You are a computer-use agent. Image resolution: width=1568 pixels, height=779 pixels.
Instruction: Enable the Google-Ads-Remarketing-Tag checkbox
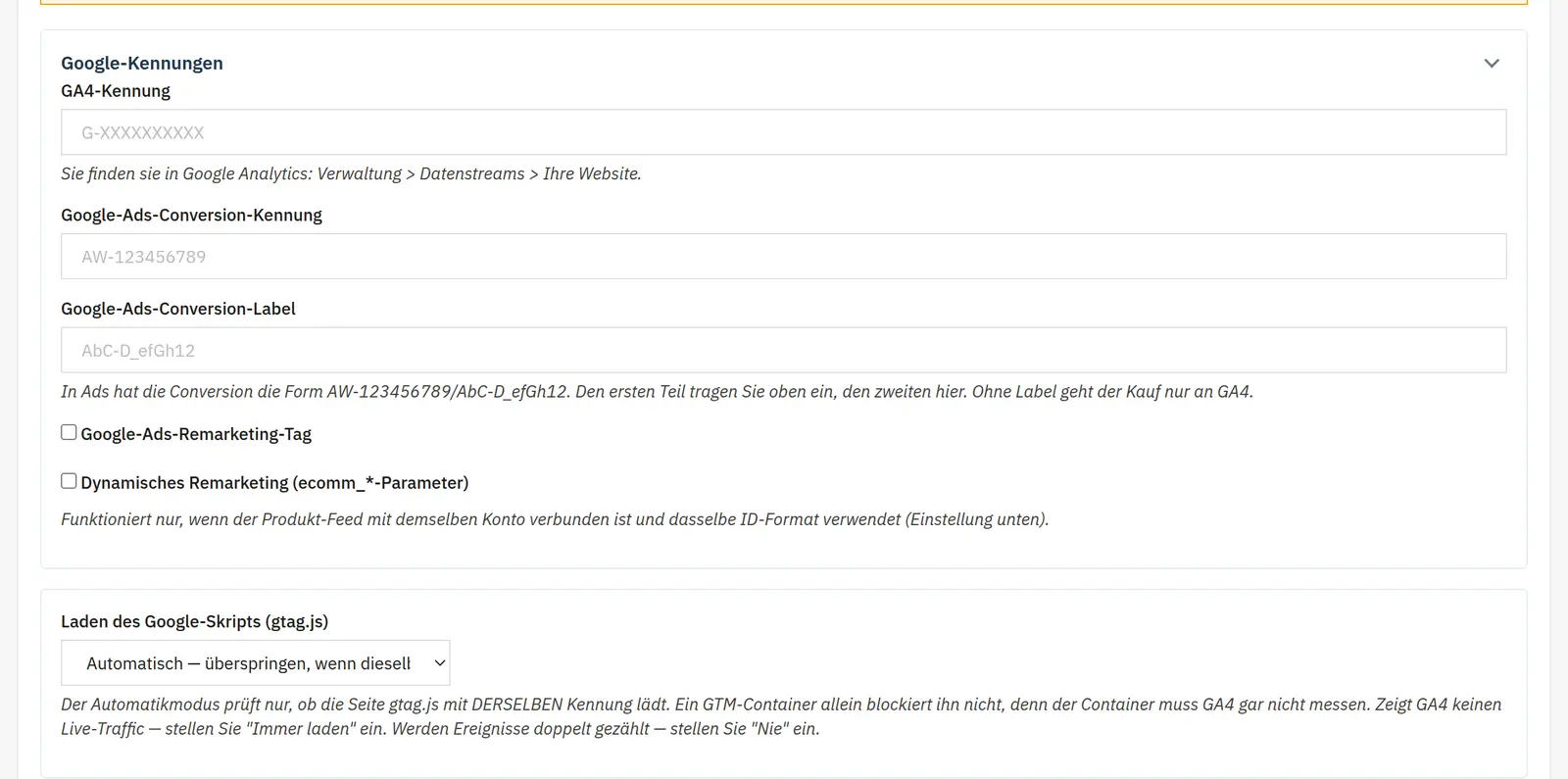(x=69, y=432)
